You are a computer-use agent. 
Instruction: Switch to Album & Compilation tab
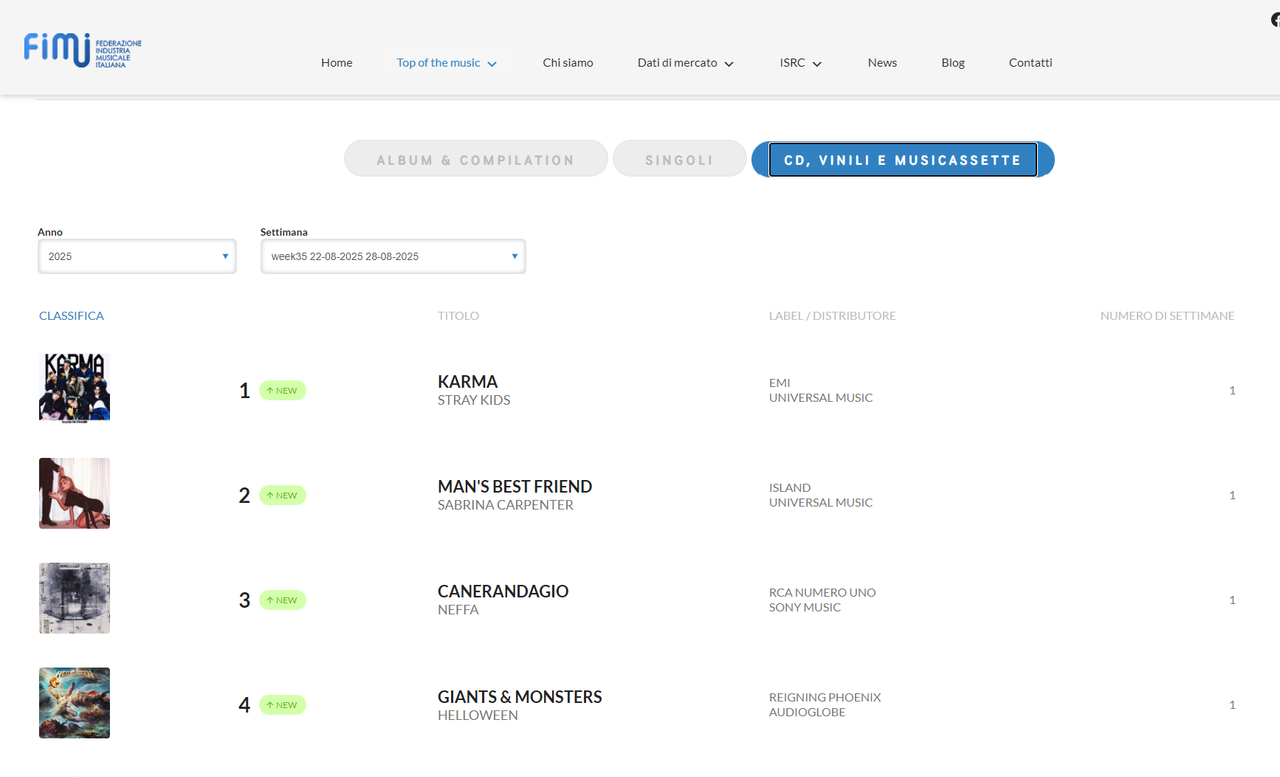pyautogui.click(x=476, y=159)
